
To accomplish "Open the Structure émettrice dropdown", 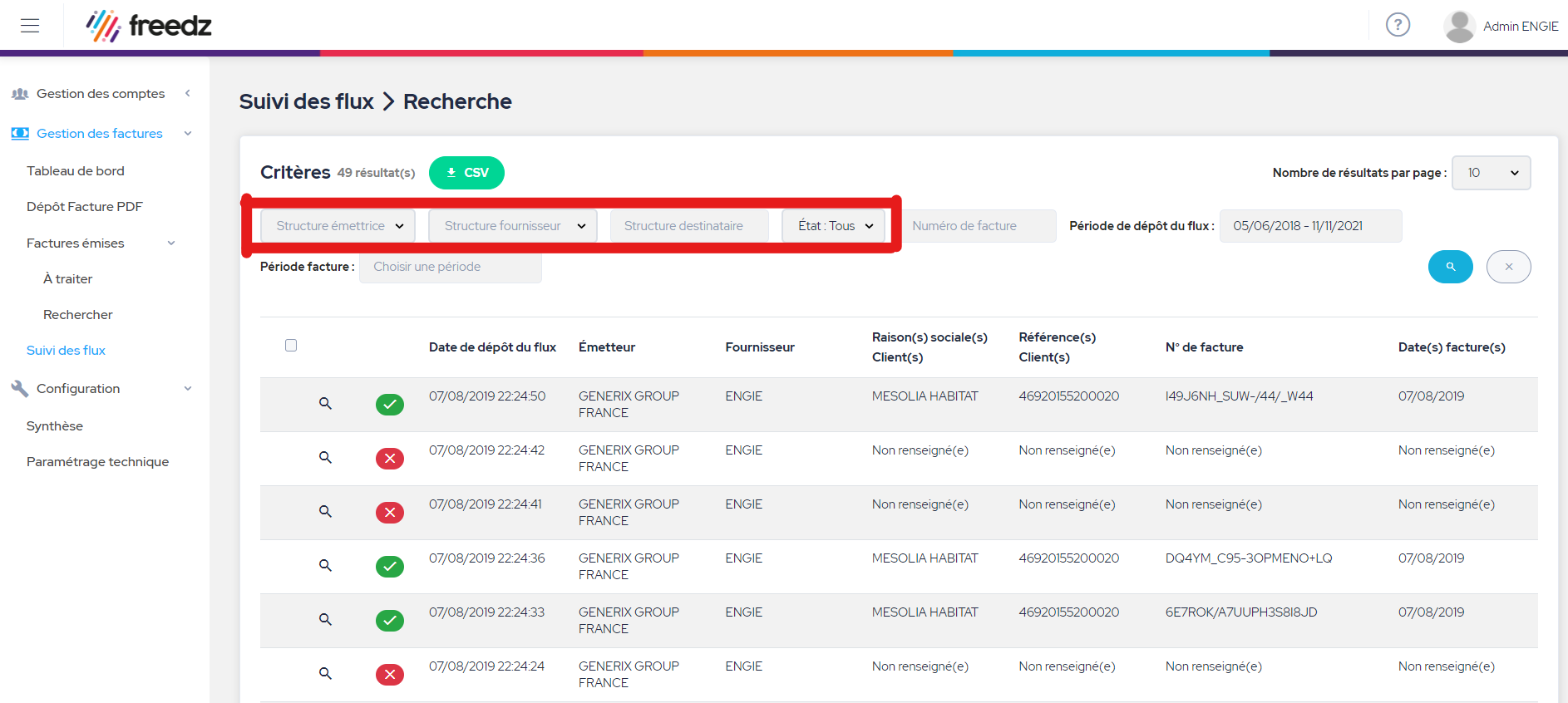I will 338,226.
